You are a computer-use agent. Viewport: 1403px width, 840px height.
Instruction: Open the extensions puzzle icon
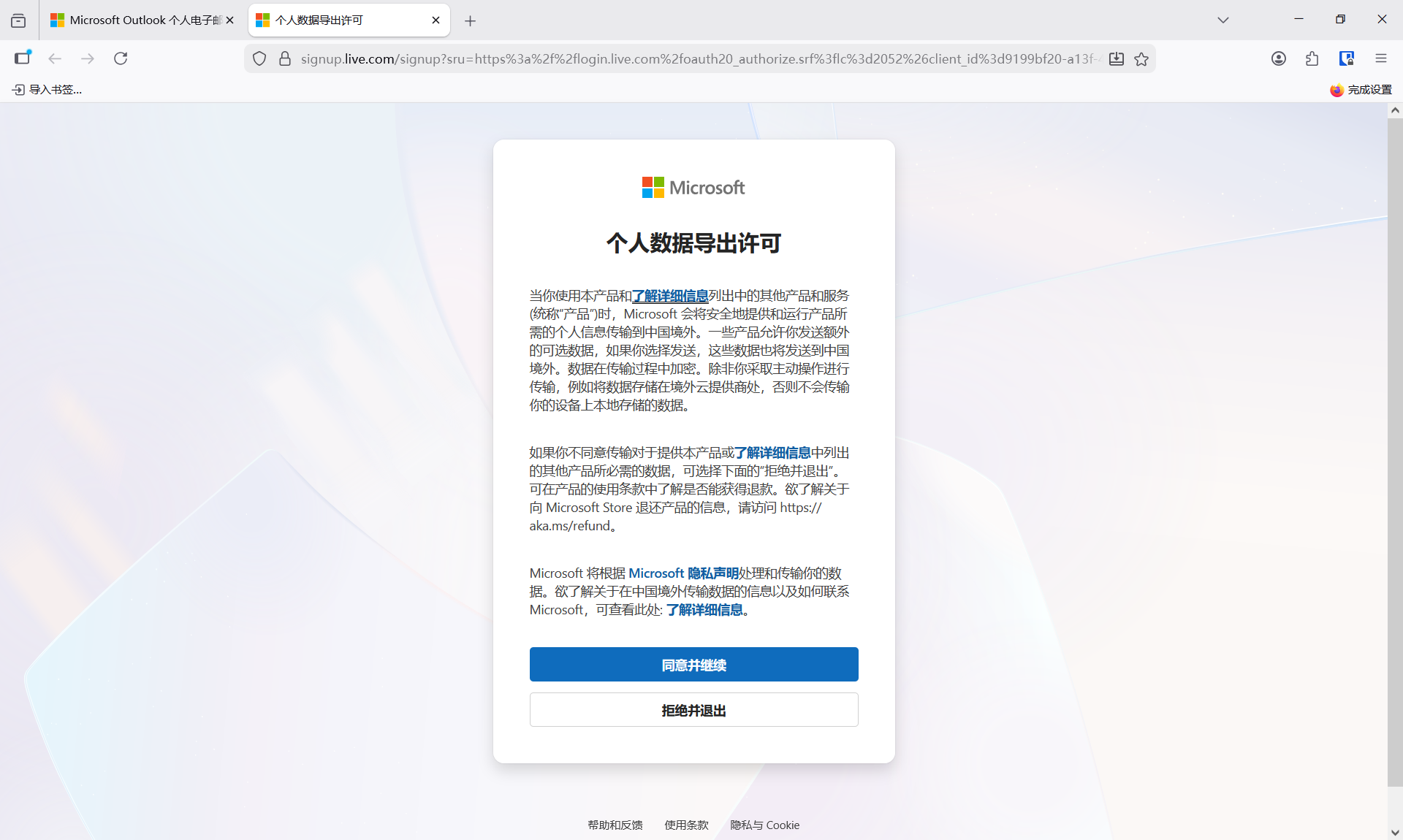pos(1312,58)
